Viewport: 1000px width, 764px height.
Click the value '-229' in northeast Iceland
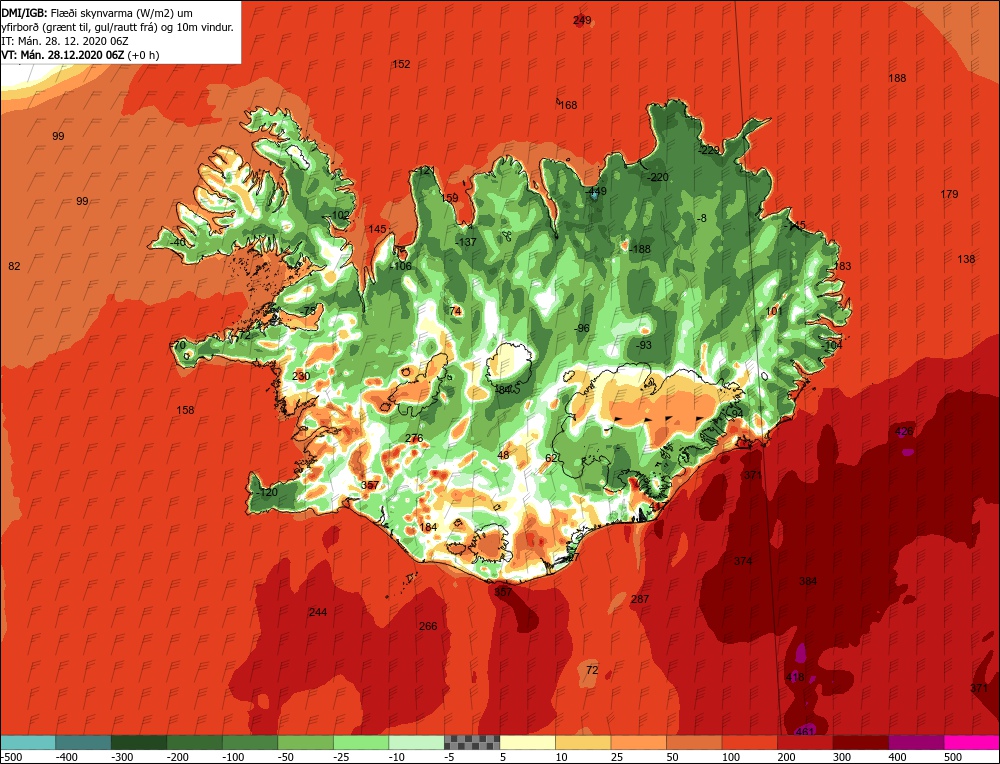coord(708,151)
